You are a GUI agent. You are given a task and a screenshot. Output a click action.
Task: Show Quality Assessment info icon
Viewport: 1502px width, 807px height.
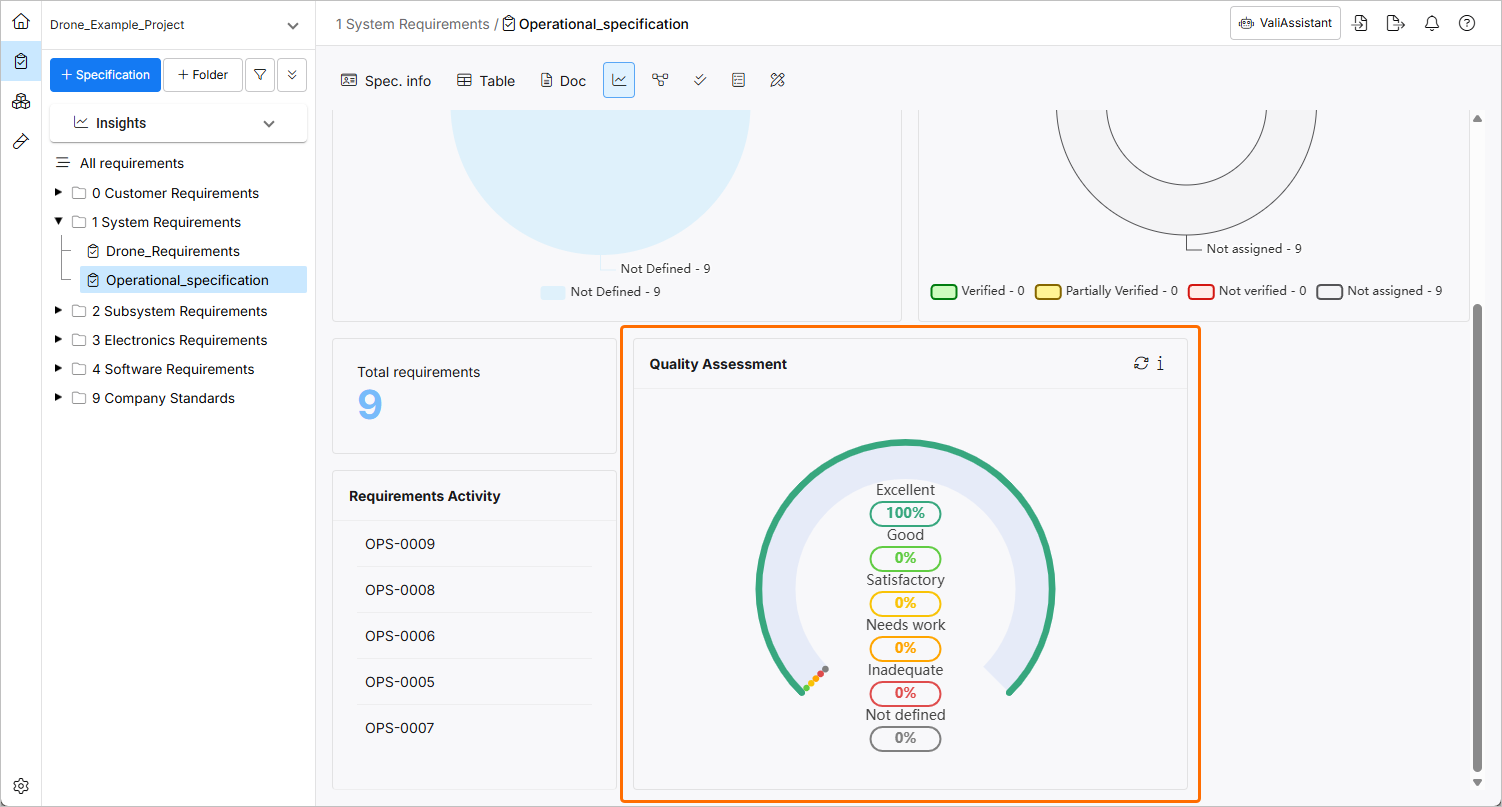1160,363
